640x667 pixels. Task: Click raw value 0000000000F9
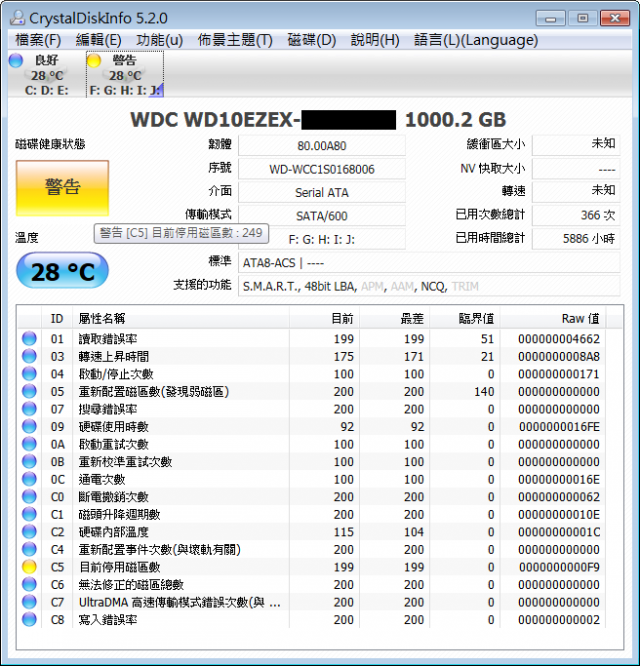click(x=559, y=567)
